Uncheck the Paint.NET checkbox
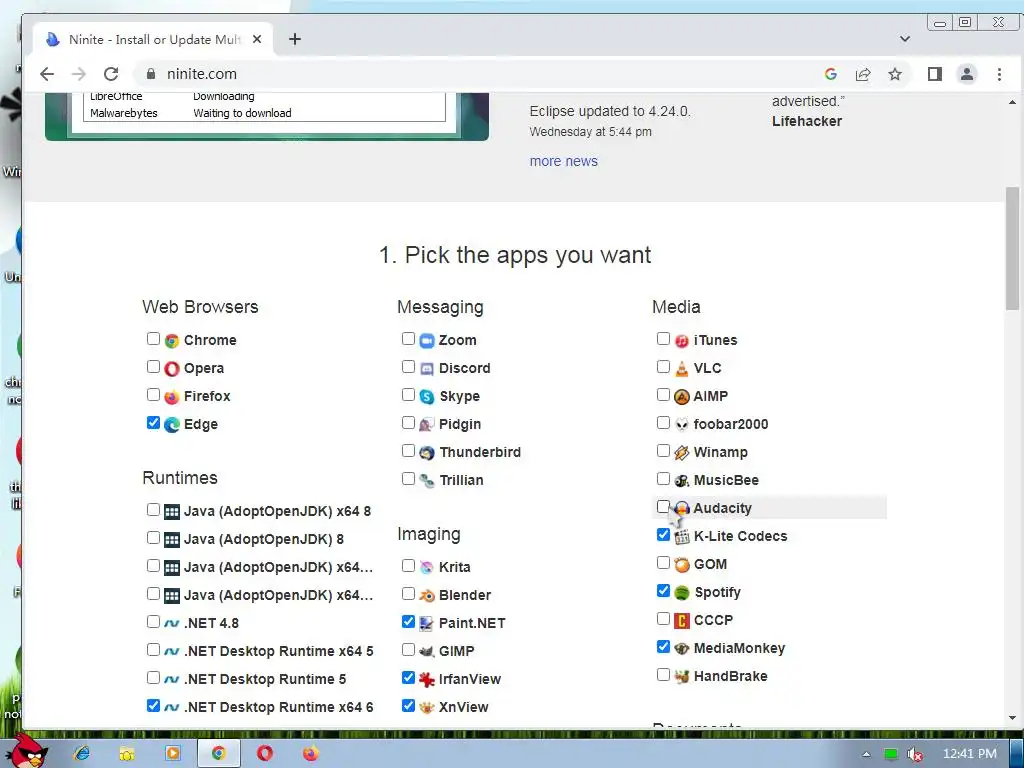 click(408, 622)
